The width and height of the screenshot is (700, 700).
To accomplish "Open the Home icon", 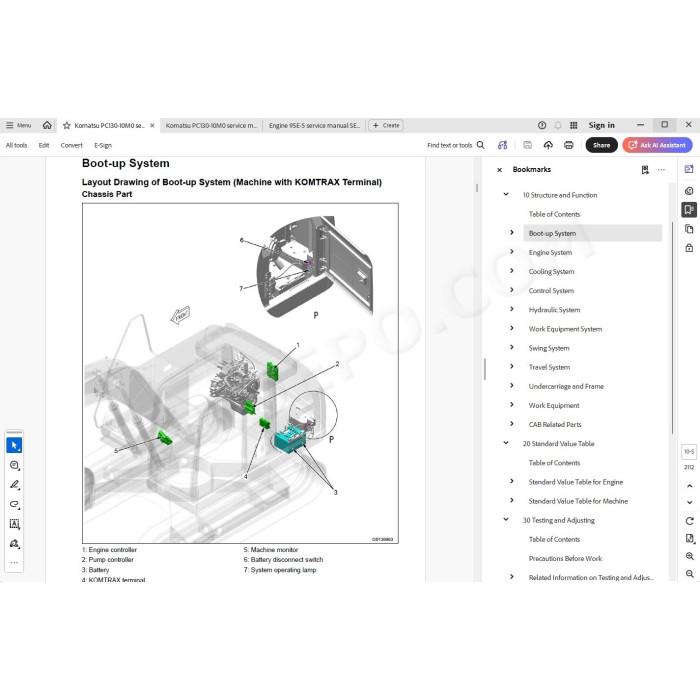I will 47,125.
